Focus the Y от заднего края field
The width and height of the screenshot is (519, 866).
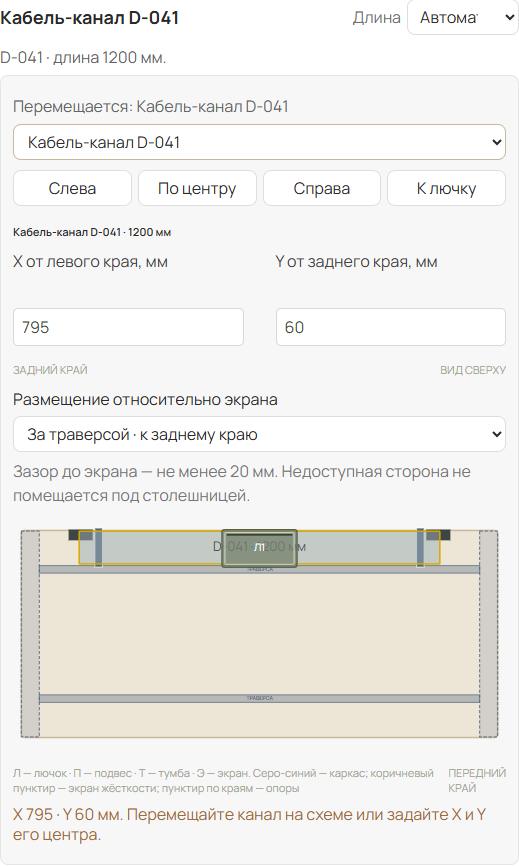click(391, 327)
